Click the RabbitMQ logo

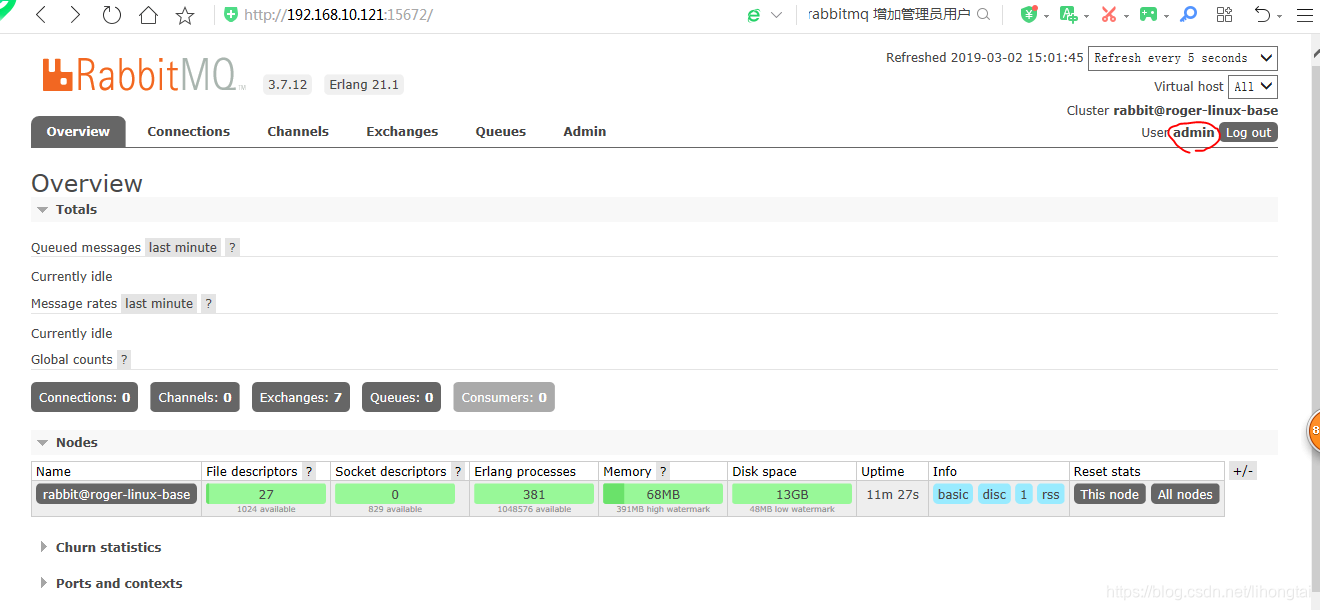pyautogui.click(x=143, y=75)
